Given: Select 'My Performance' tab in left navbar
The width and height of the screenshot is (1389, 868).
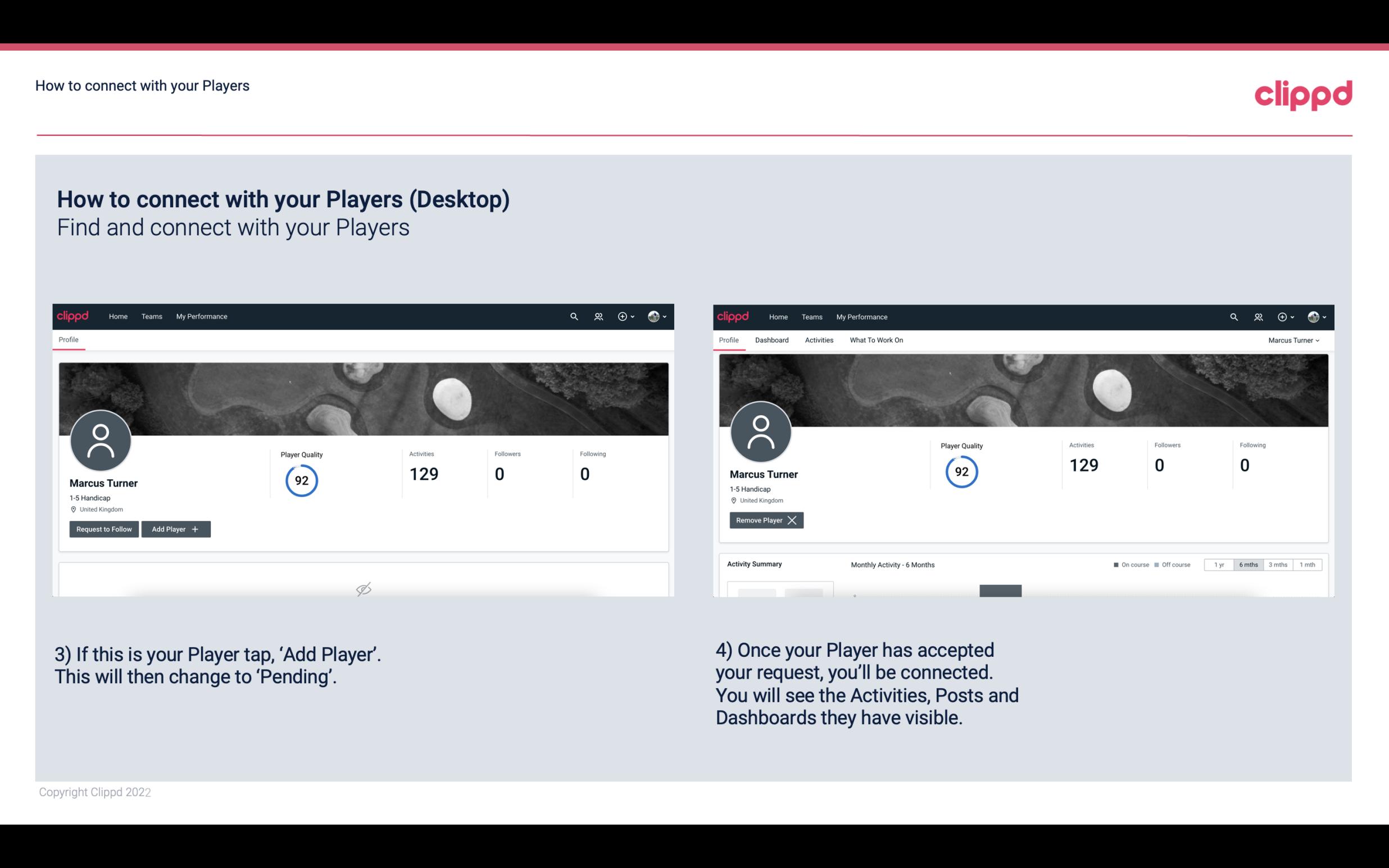Looking at the screenshot, I should pos(200,316).
